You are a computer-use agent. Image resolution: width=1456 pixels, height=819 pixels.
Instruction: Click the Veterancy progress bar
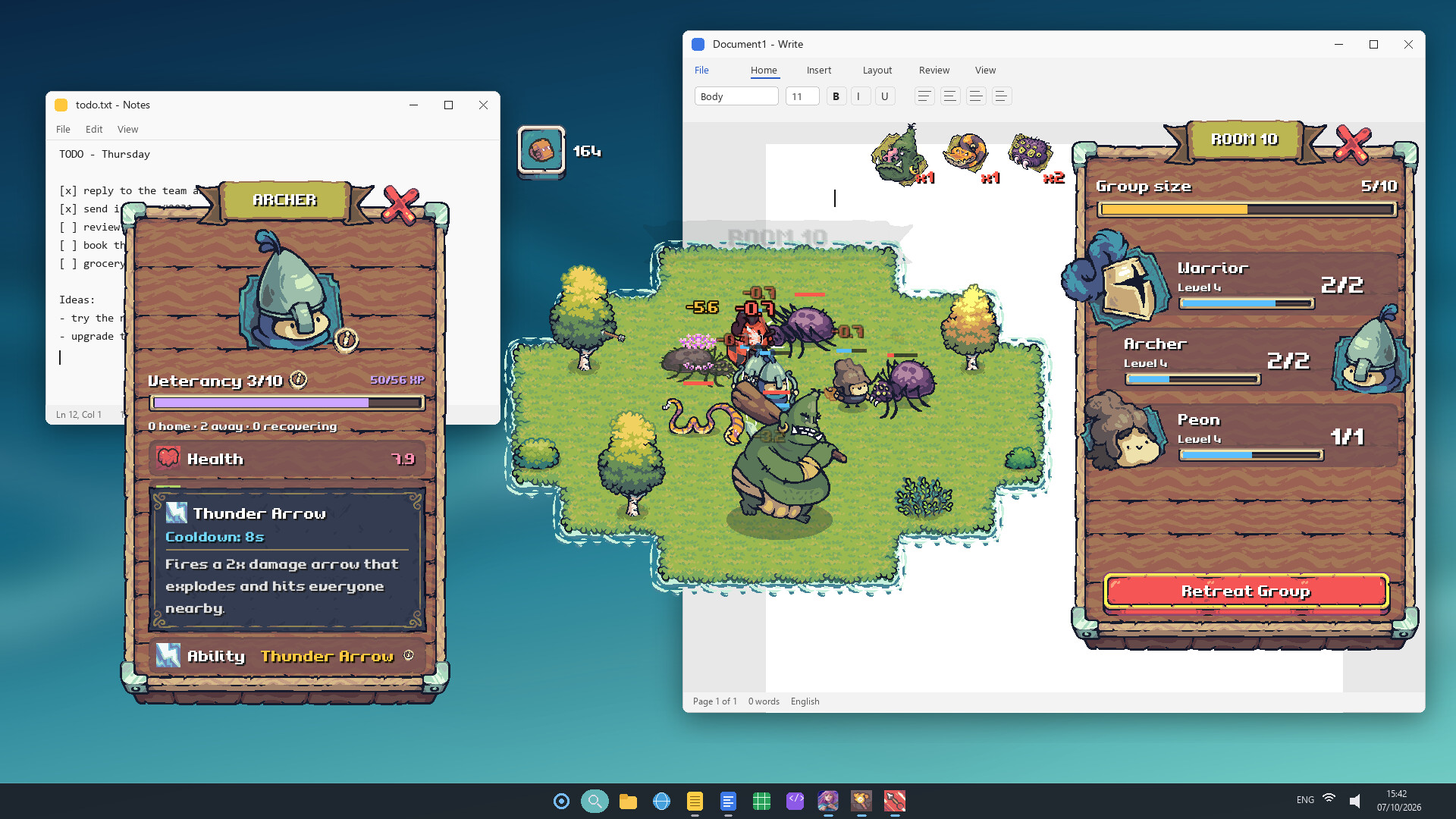pyautogui.click(x=287, y=403)
